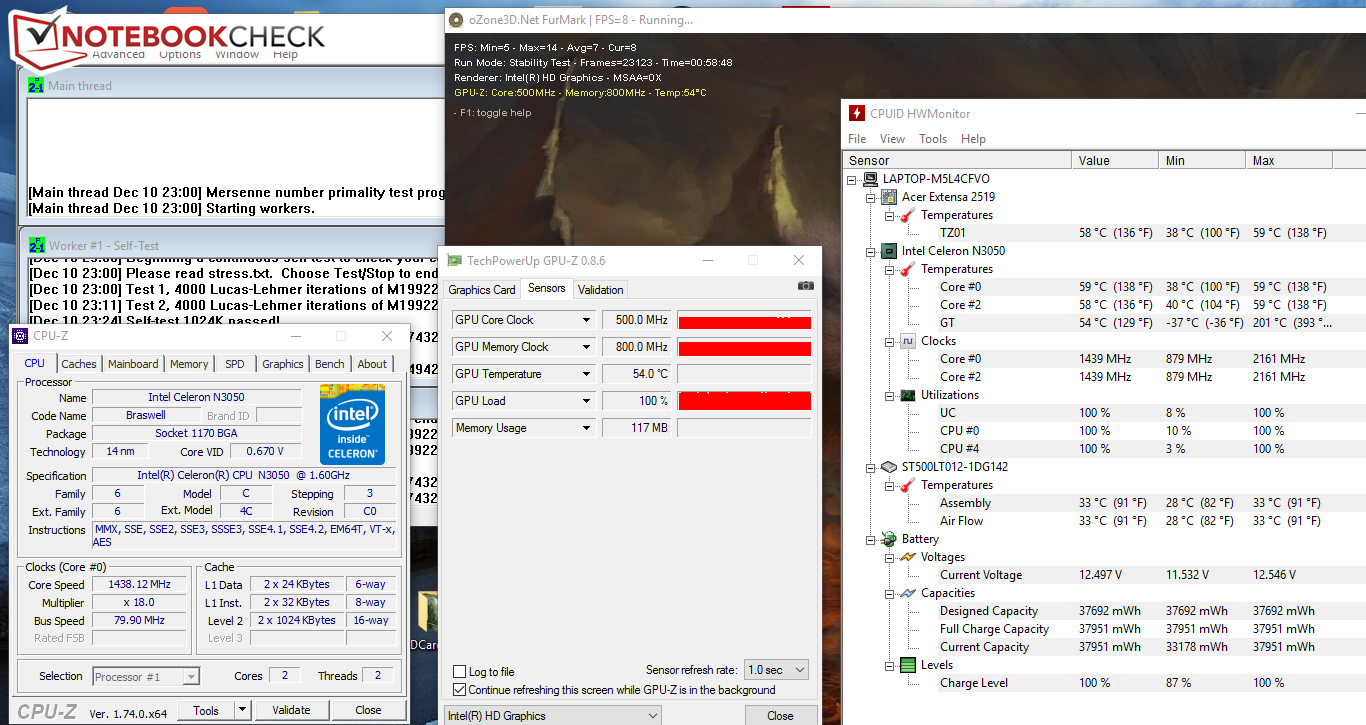
Task: Click the GPU-Z title bar app icon
Action: (455, 260)
